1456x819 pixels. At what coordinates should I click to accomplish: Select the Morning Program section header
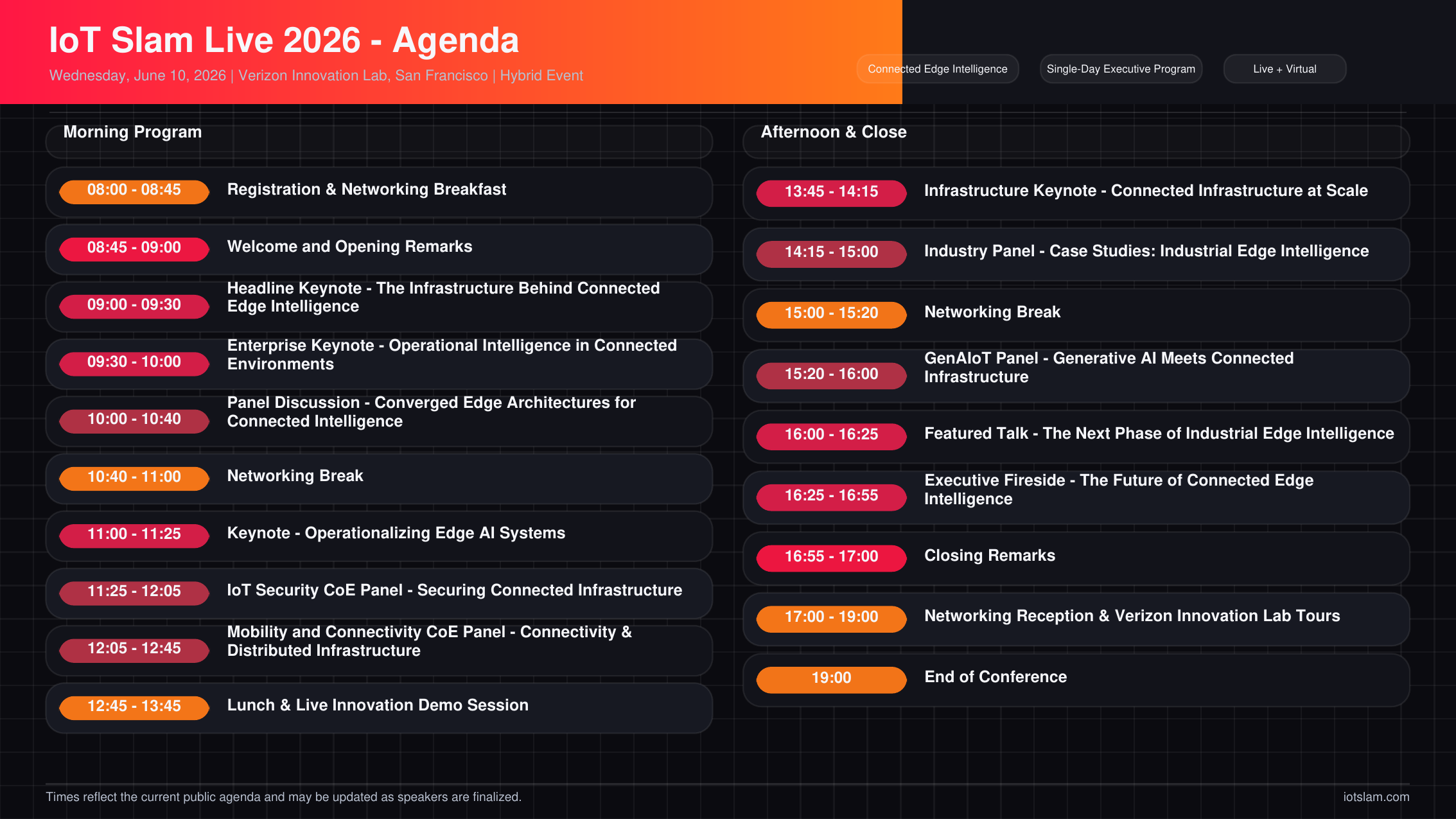point(132,132)
